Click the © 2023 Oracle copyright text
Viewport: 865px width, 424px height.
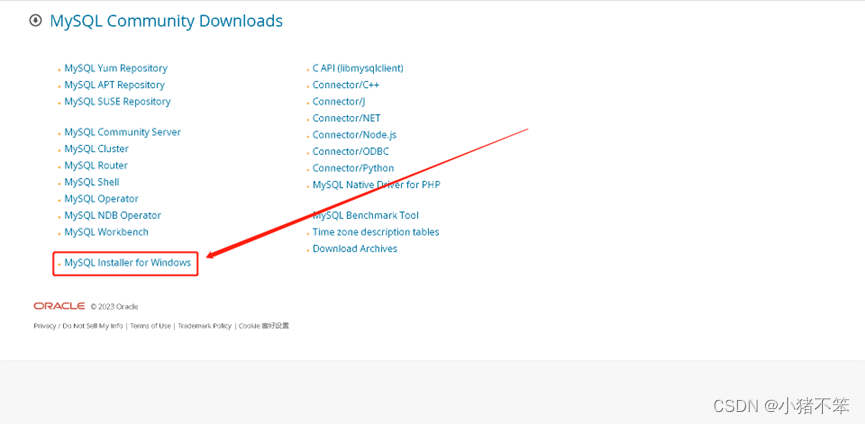114,307
